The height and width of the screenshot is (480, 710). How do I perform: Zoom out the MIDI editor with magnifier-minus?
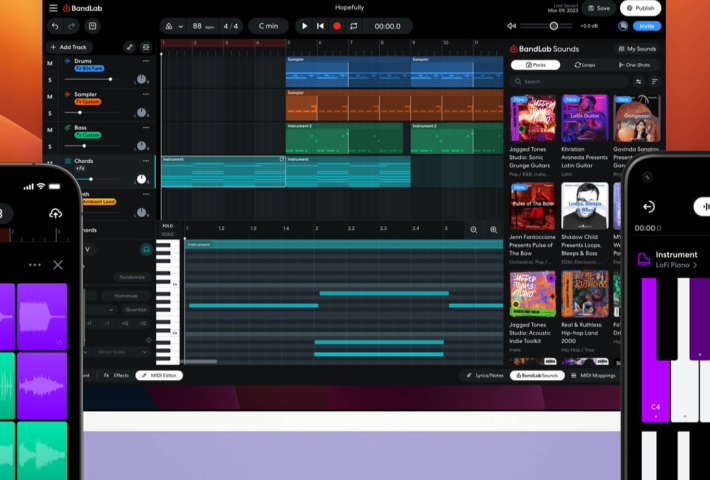coord(474,230)
